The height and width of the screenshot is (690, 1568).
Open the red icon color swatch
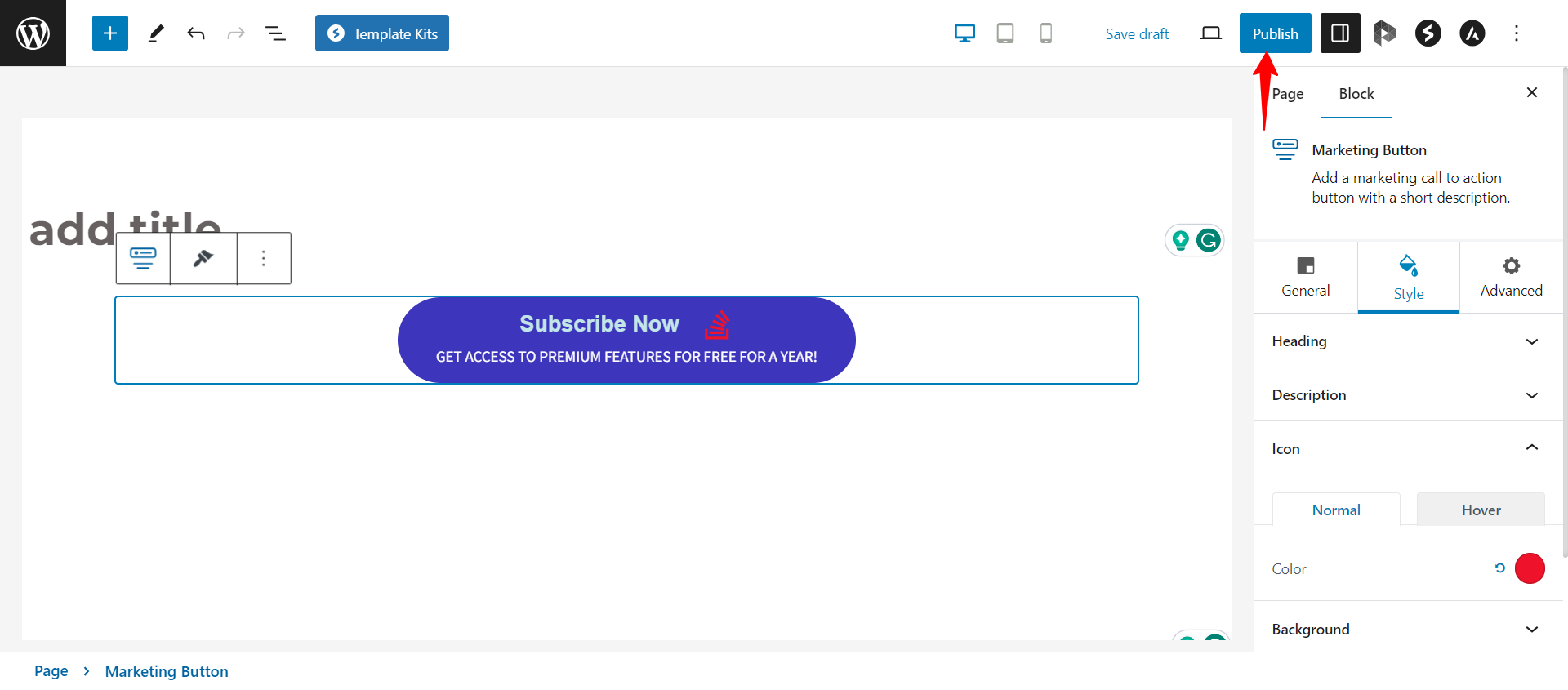1530,568
